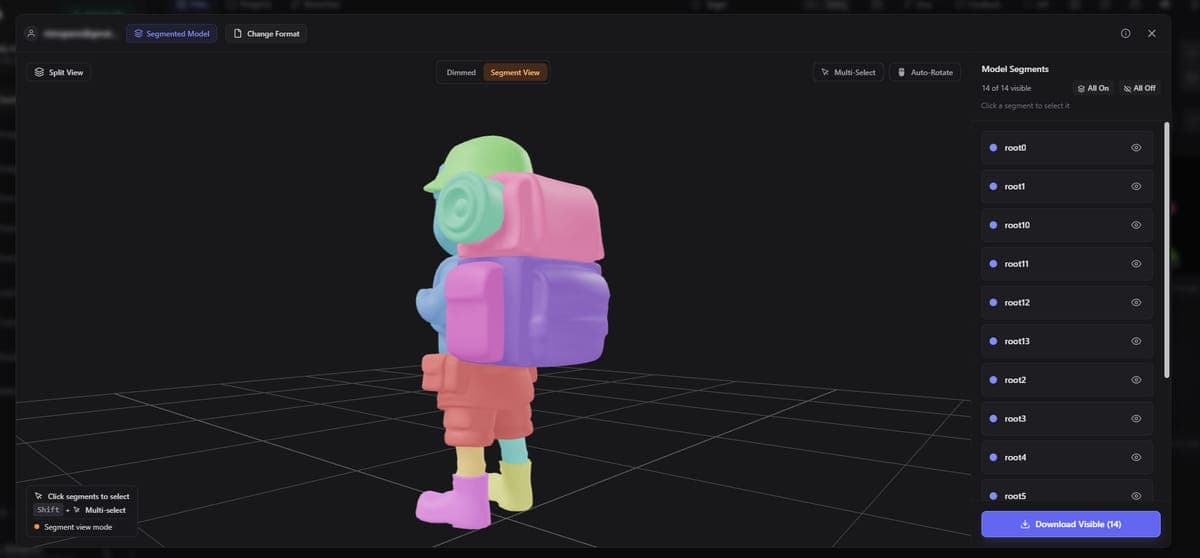
Task: Close the segmented model dialog
Action: (1152, 34)
